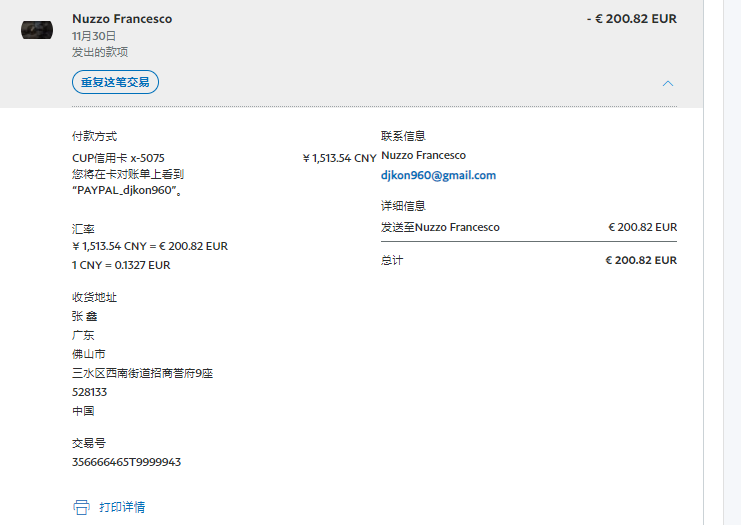Click the contact name under 联系信息

coord(423,156)
